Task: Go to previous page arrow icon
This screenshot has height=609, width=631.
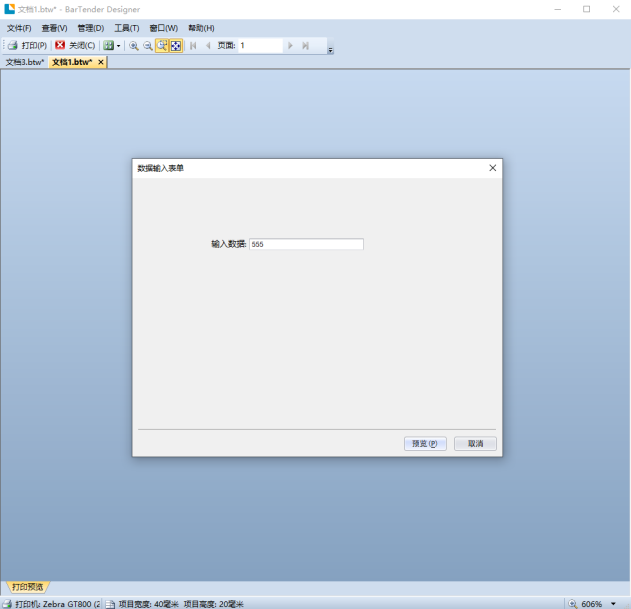Action: coord(208,46)
